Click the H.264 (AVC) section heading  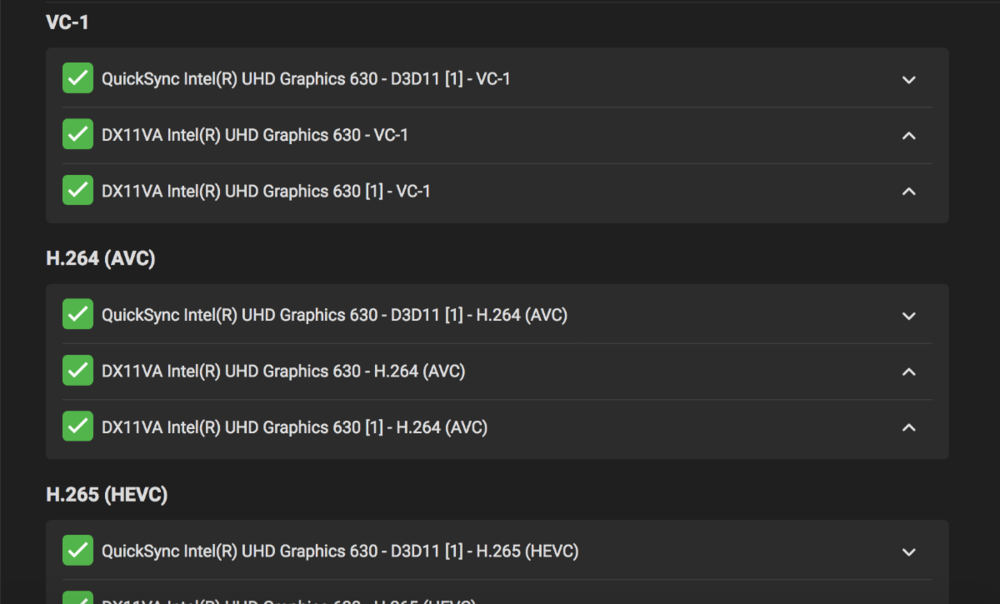click(100, 259)
